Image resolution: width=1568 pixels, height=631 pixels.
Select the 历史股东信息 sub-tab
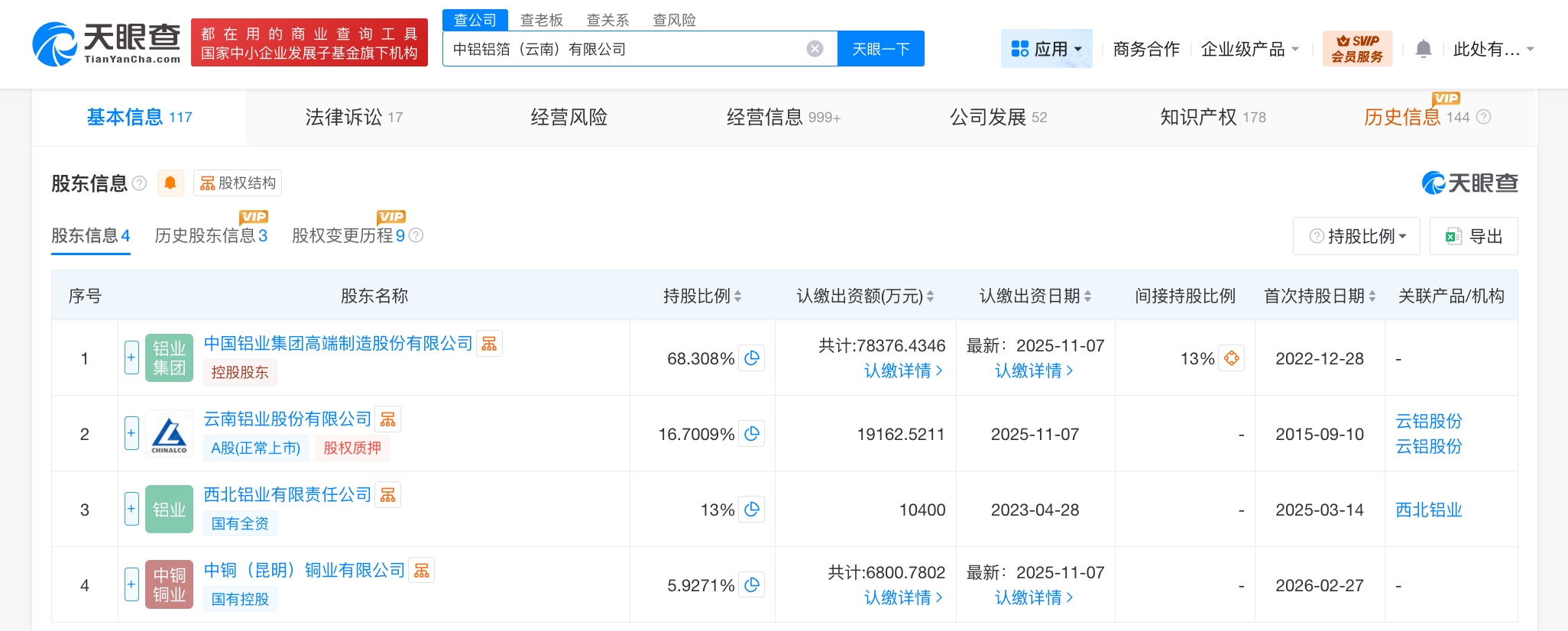click(210, 235)
